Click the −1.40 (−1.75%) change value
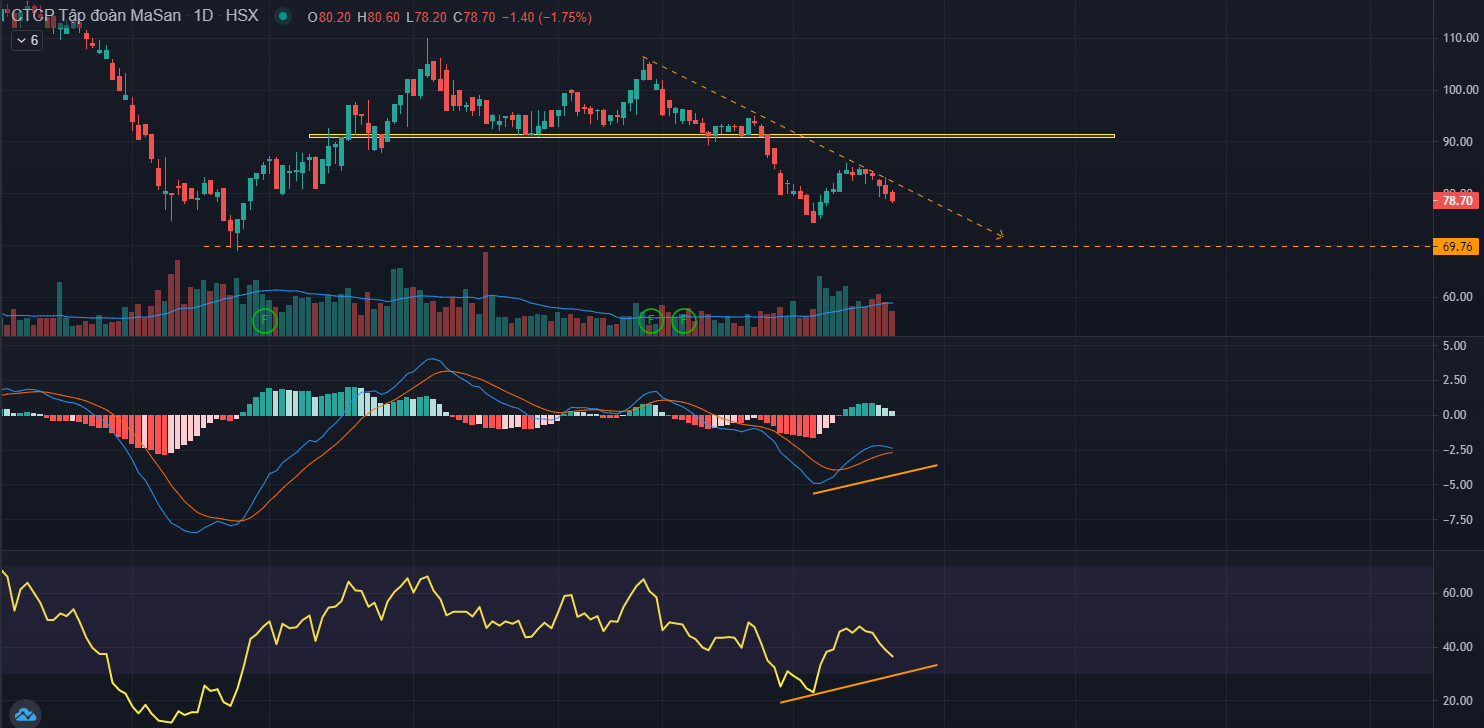Screen dimensions: 1484x728 546,18
